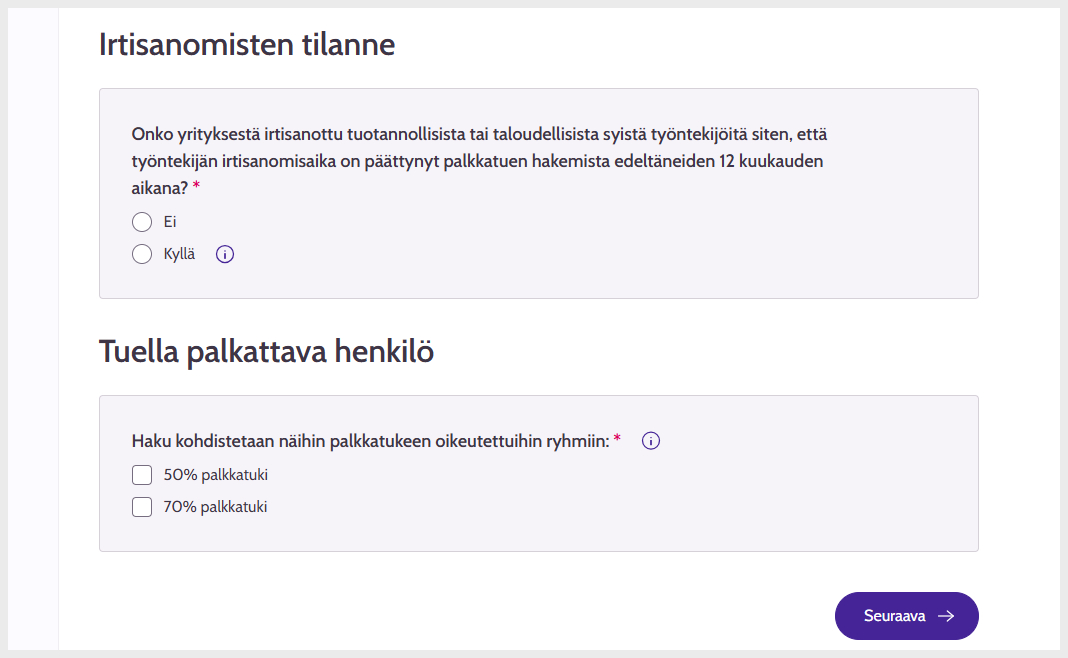The width and height of the screenshot is (1068, 658).
Task: Show info about palkkatukeen oikeutetut ryhmät
Action: point(650,441)
